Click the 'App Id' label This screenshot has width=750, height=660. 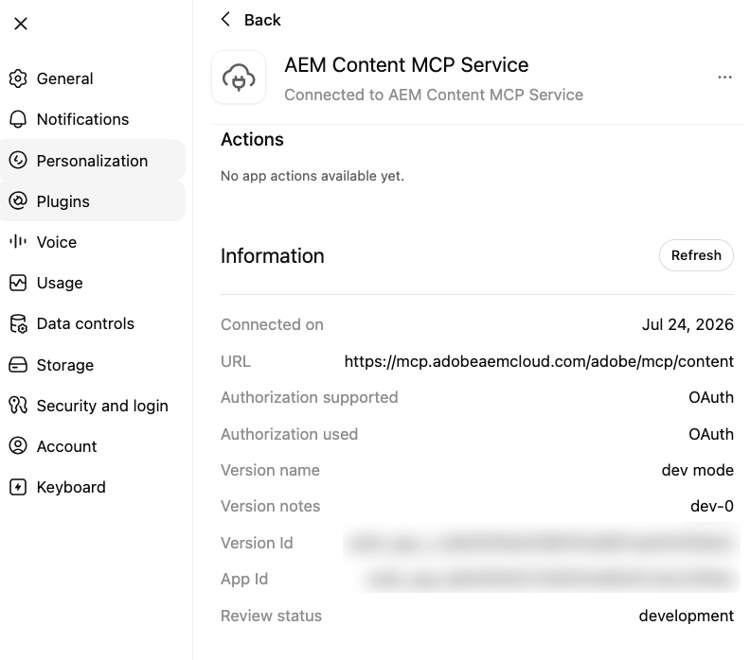pos(244,579)
